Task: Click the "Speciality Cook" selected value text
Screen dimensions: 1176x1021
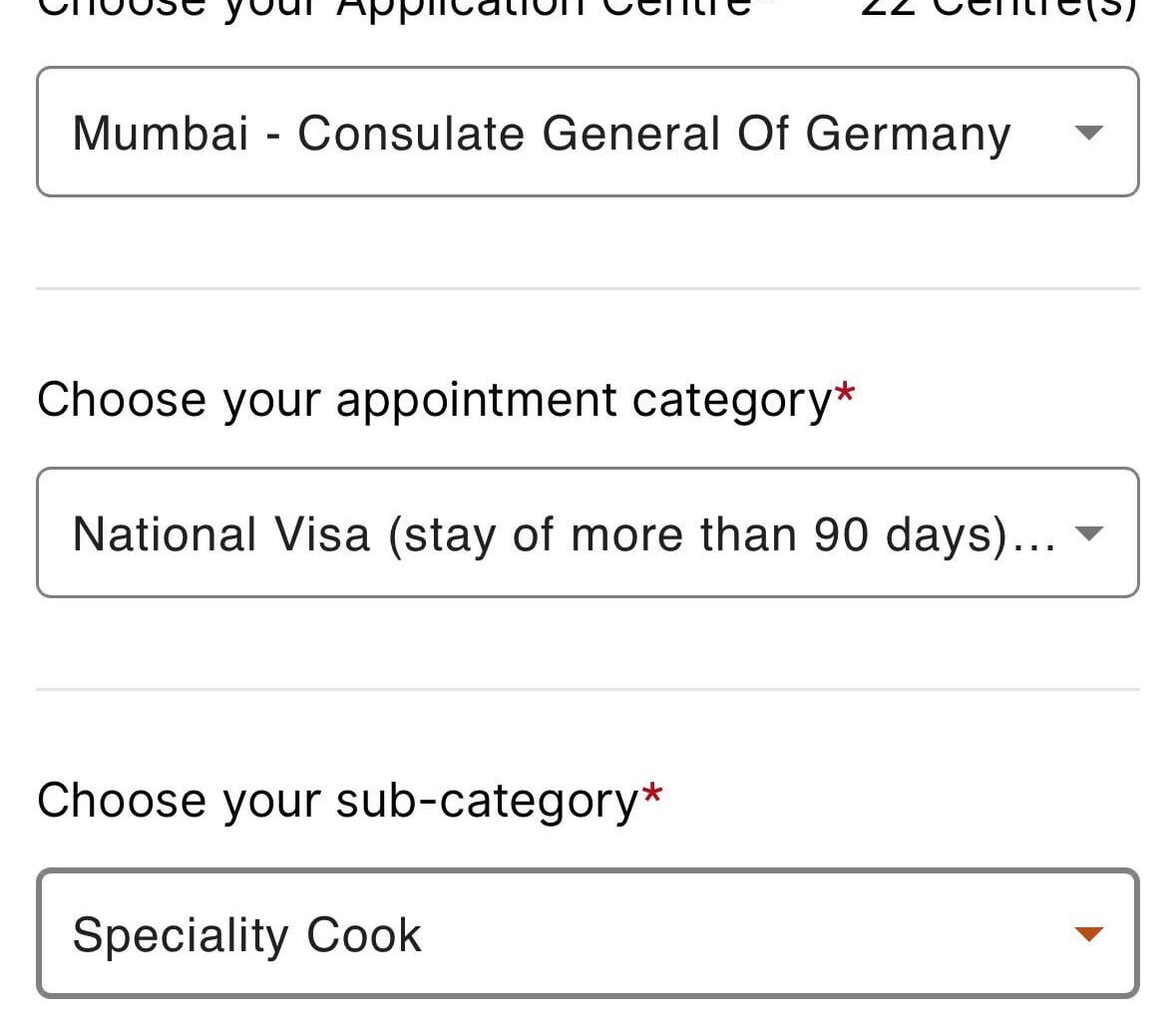Action: tap(246, 935)
